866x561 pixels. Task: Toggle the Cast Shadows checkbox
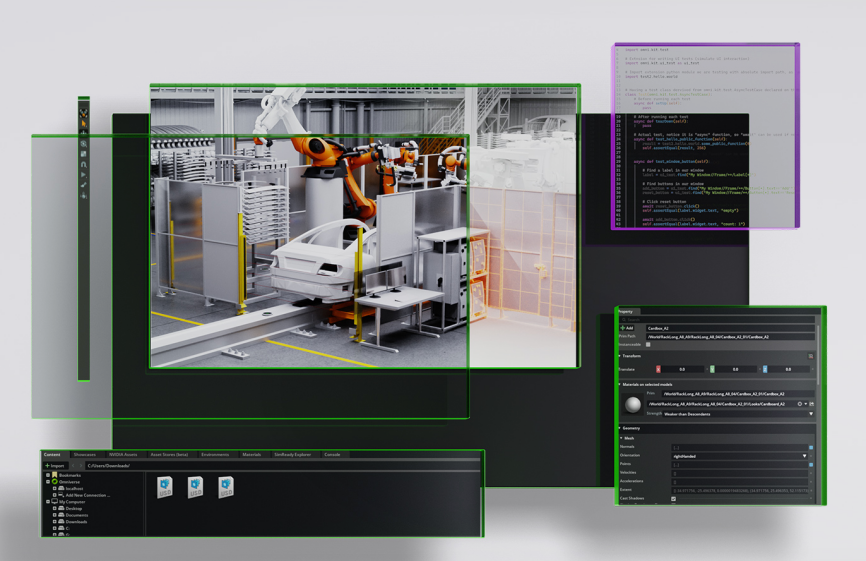[673, 499]
